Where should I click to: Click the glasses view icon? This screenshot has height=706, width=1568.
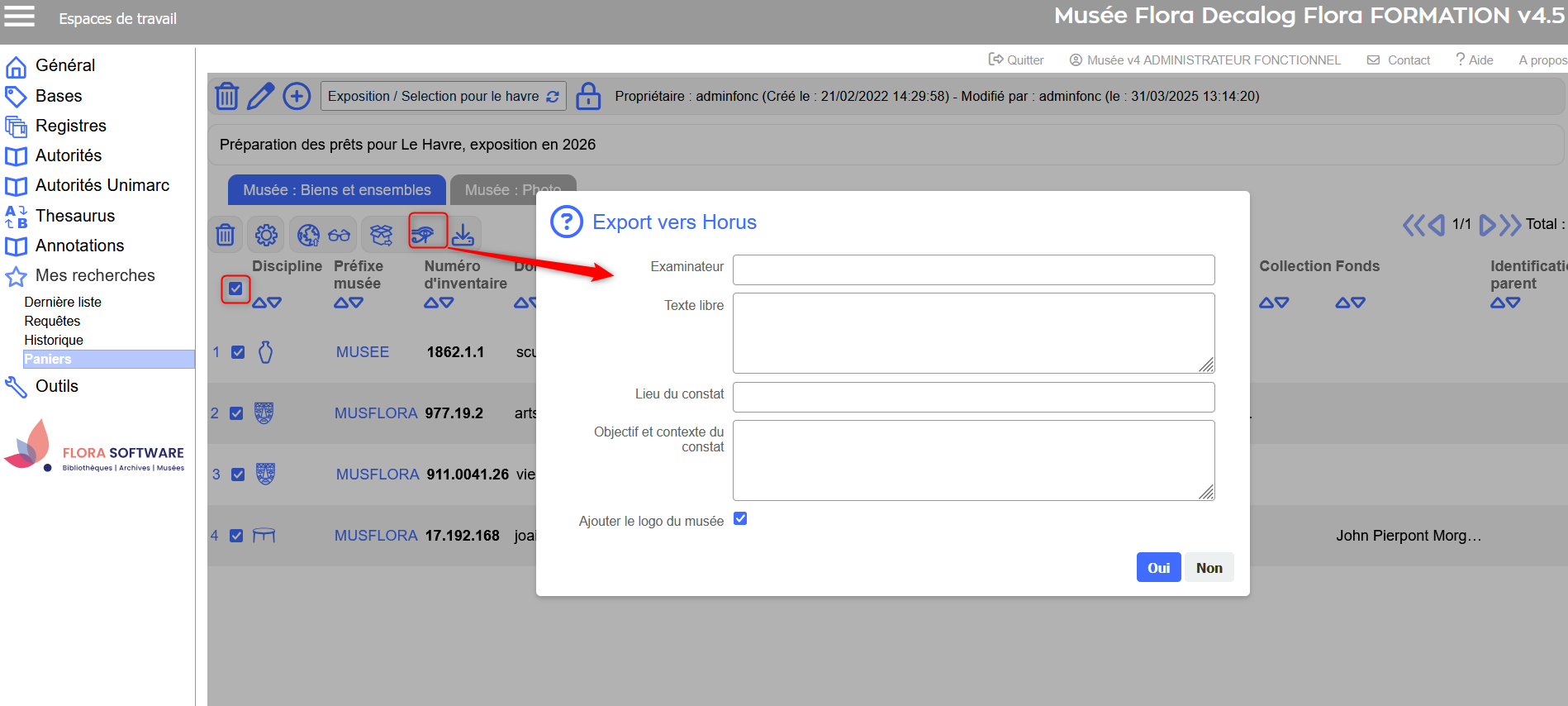coord(339,235)
